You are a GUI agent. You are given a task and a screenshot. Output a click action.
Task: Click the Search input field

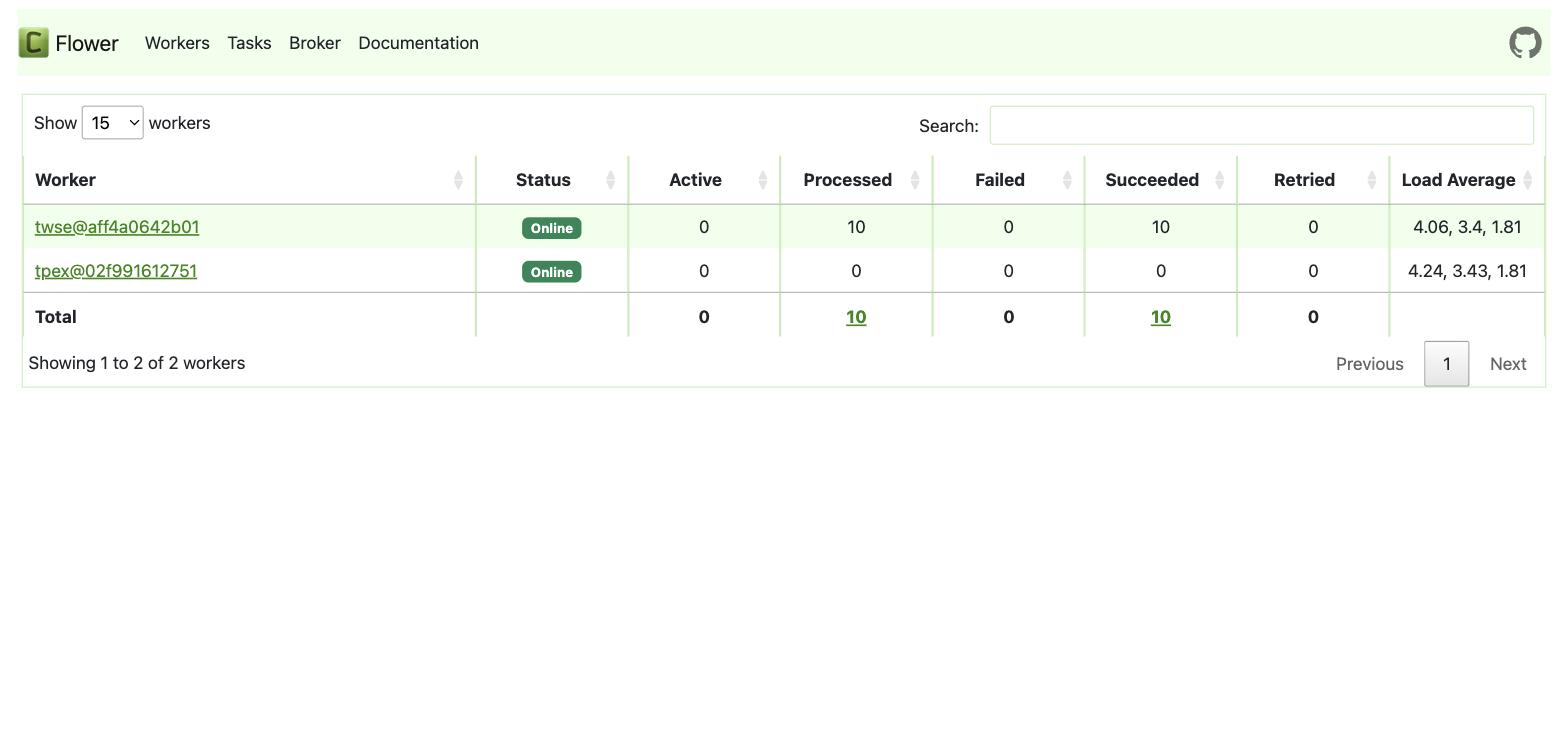(1262, 125)
